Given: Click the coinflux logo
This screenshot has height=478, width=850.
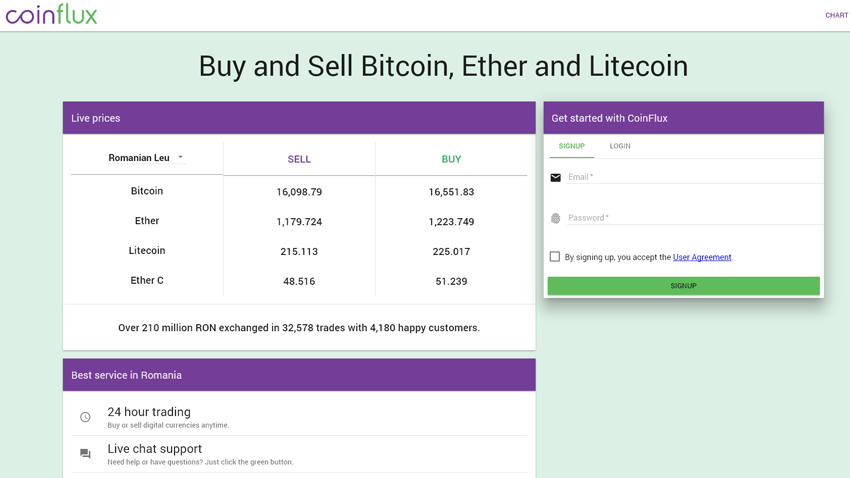Looking at the screenshot, I should point(51,15).
